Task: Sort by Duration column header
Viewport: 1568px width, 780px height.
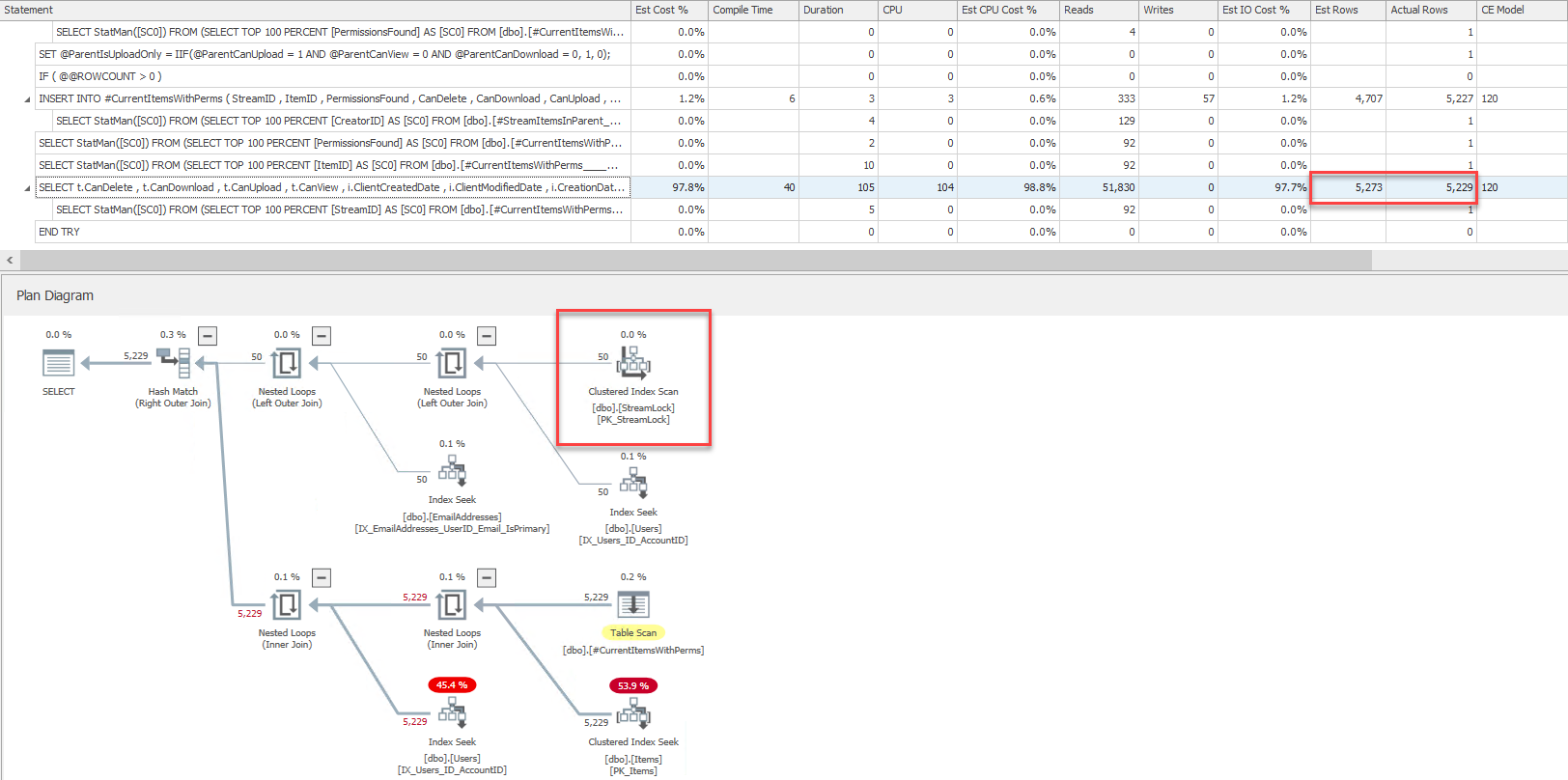Action: click(838, 10)
